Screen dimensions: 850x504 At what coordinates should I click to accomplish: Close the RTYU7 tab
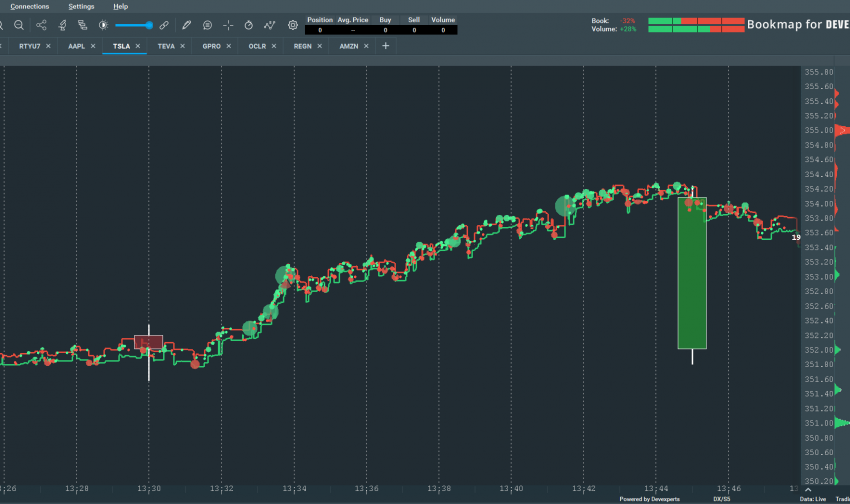(x=48, y=46)
